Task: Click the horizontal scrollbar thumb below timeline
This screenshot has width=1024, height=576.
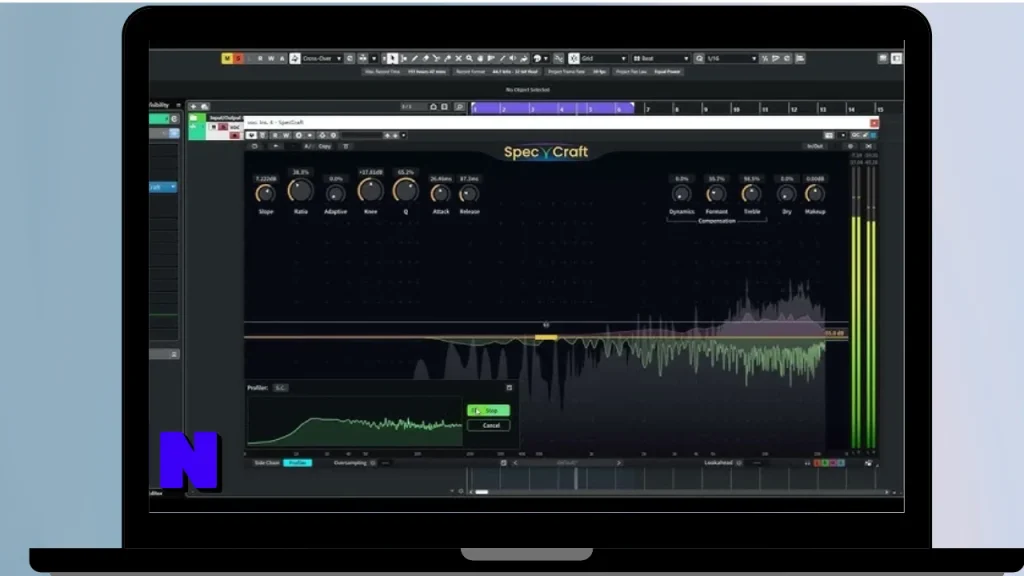Action: (481, 492)
